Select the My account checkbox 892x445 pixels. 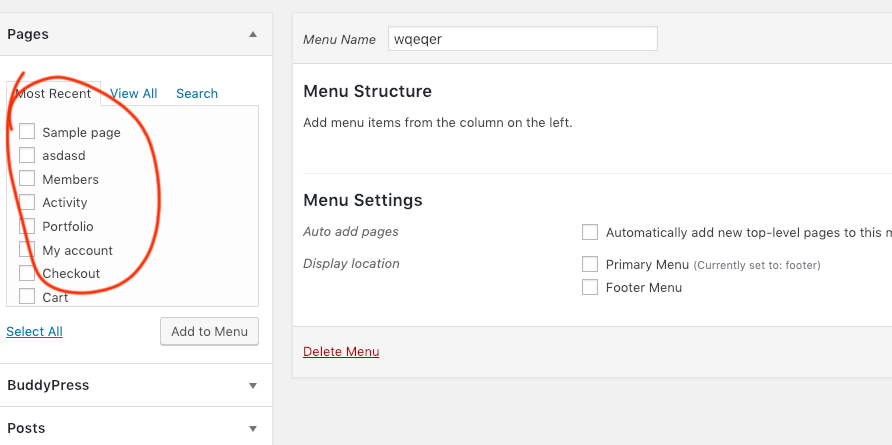pyautogui.click(x=27, y=249)
